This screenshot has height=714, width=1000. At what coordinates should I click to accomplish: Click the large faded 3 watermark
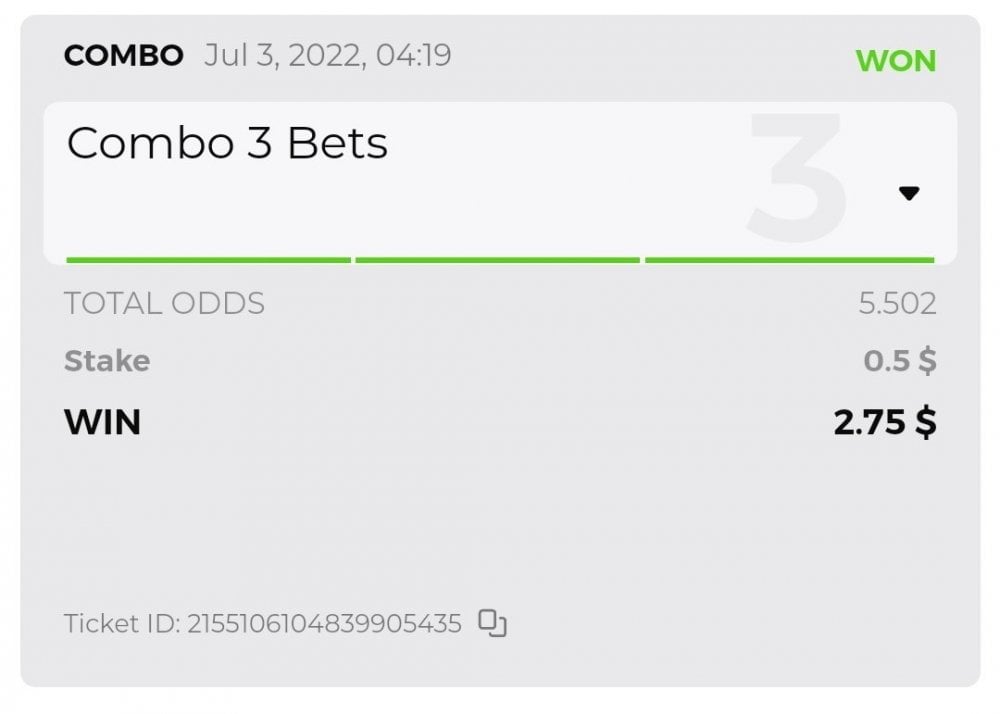(x=798, y=175)
